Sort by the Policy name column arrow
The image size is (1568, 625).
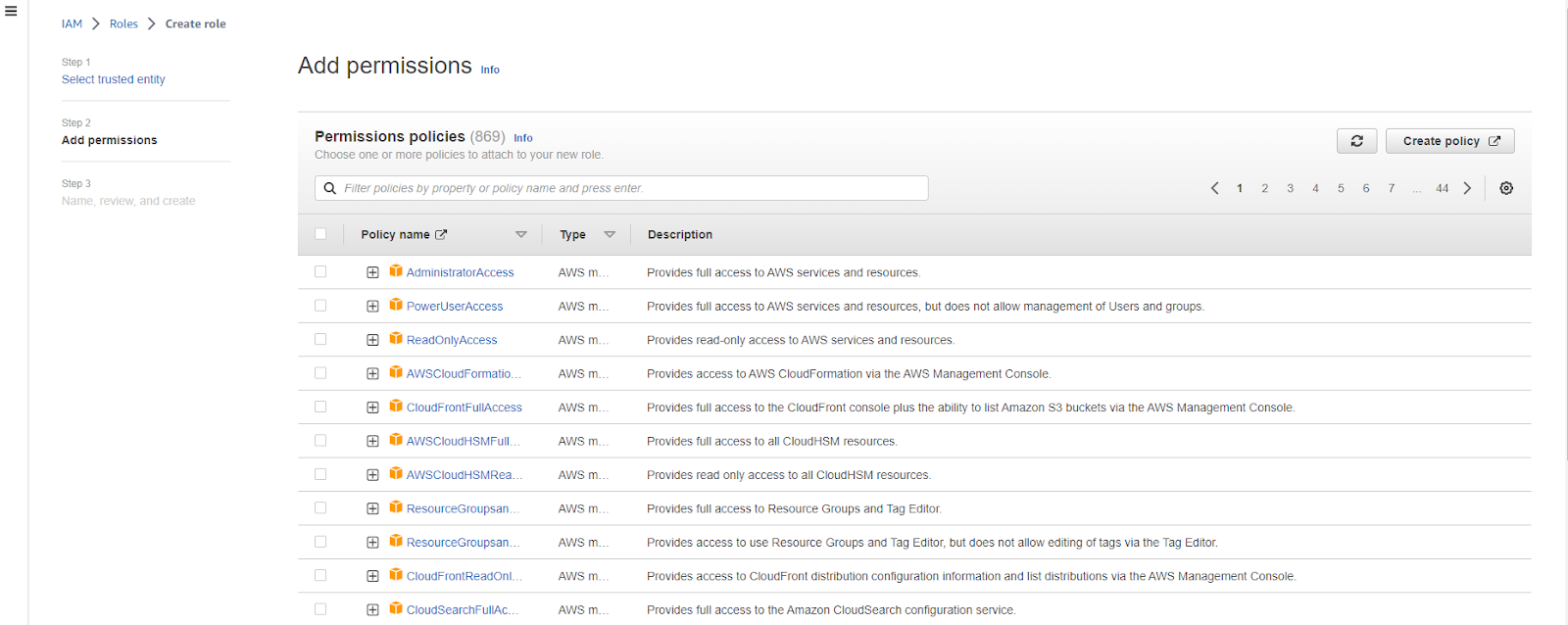(x=521, y=235)
